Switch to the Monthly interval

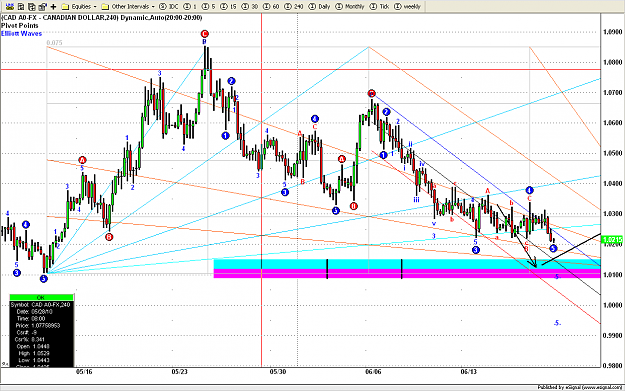(349, 6)
